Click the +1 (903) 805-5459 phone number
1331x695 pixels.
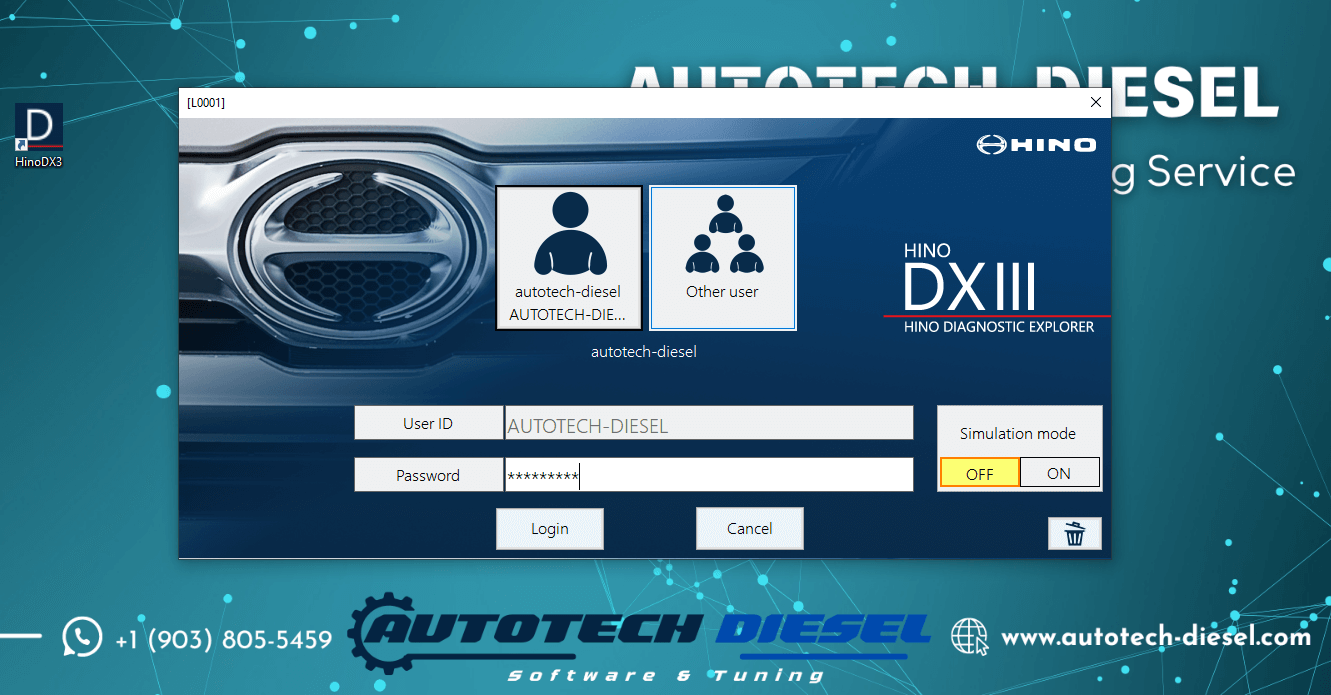223,639
